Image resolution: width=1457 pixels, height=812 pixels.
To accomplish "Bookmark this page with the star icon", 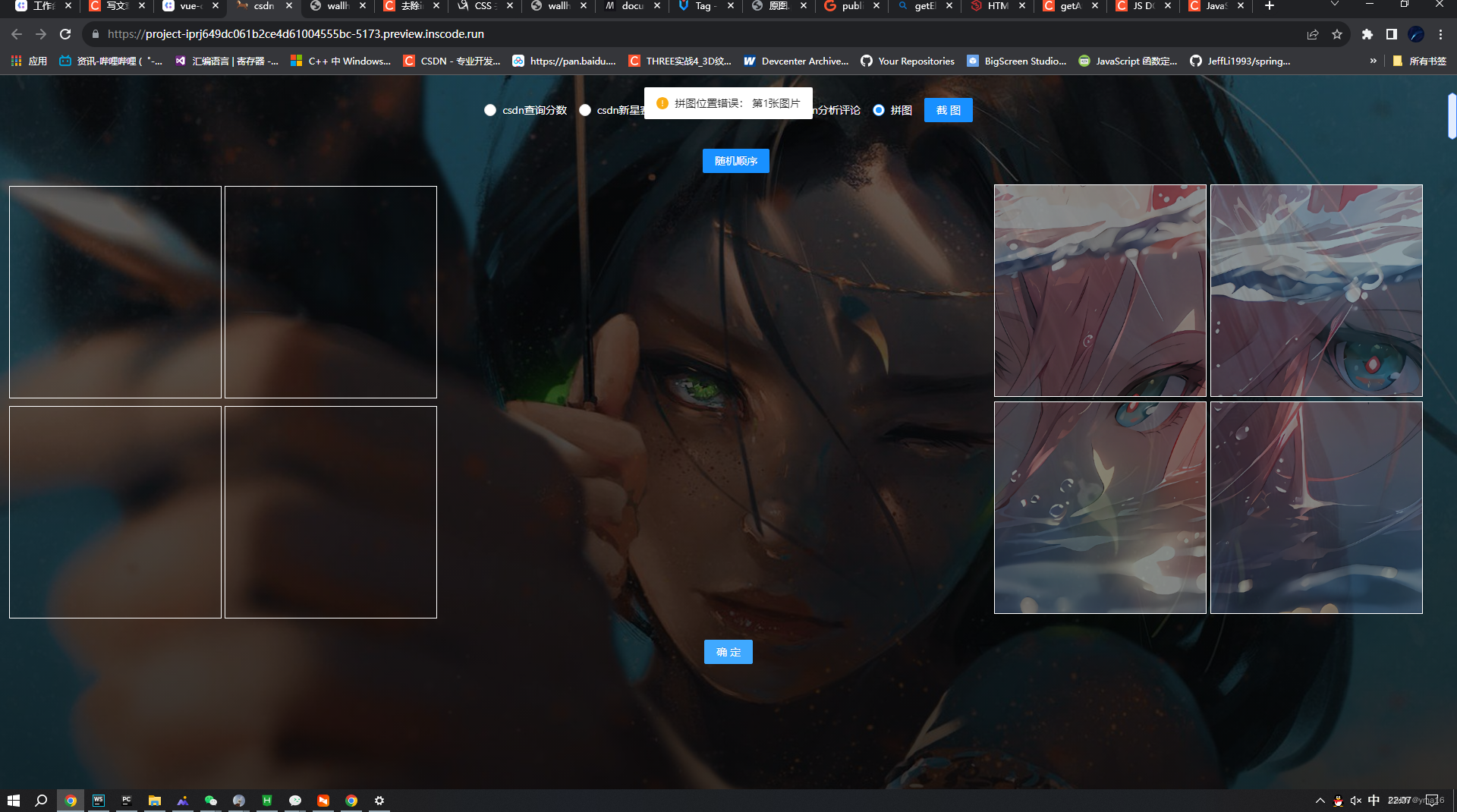I will [1337, 34].
